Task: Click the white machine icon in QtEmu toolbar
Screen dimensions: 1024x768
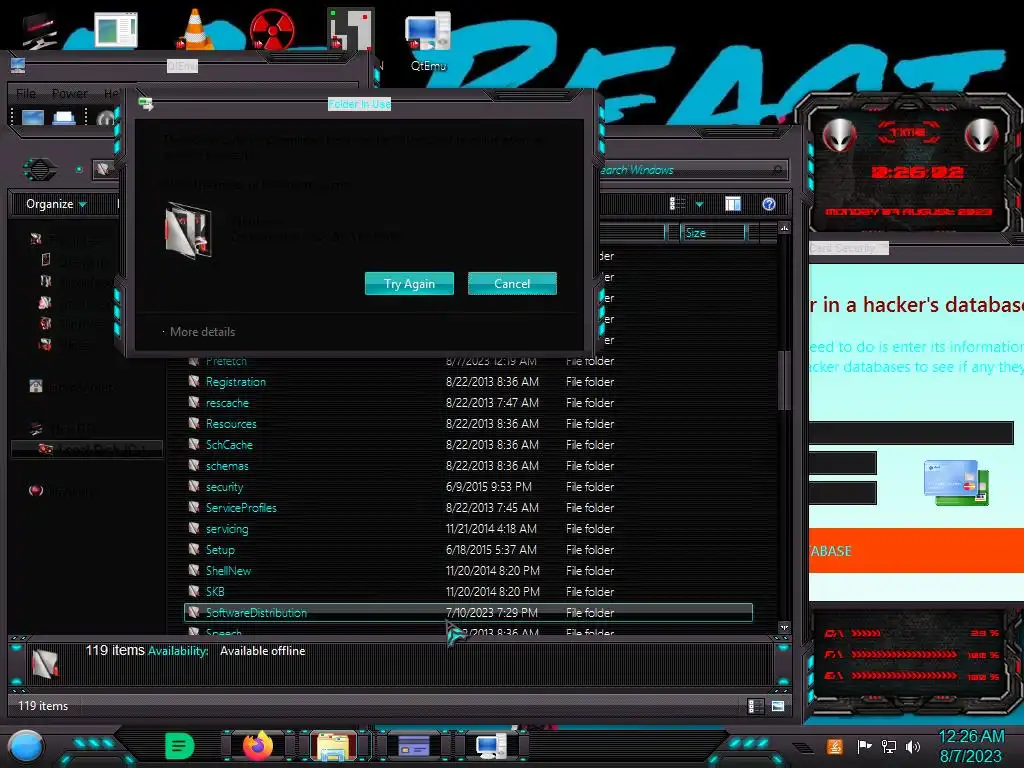Action: tap(63, 118)
